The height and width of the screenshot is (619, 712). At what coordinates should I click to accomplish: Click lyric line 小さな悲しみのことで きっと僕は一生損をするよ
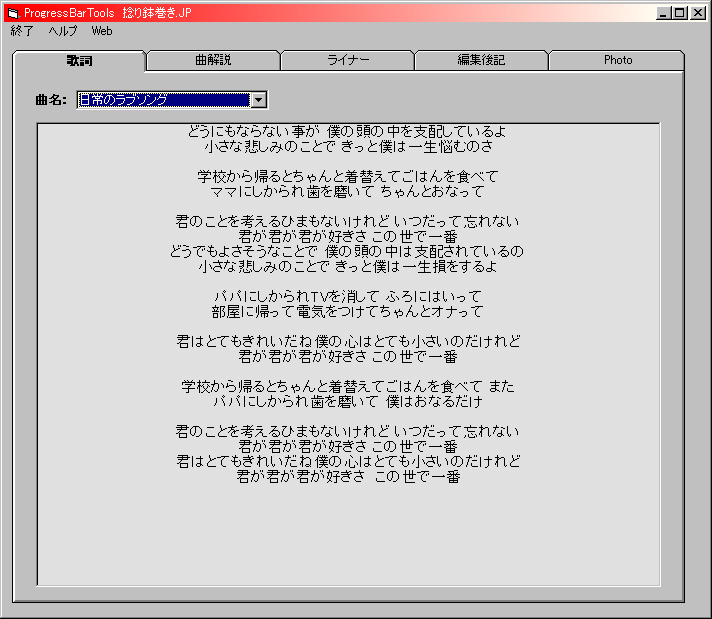tap(348, 266)
